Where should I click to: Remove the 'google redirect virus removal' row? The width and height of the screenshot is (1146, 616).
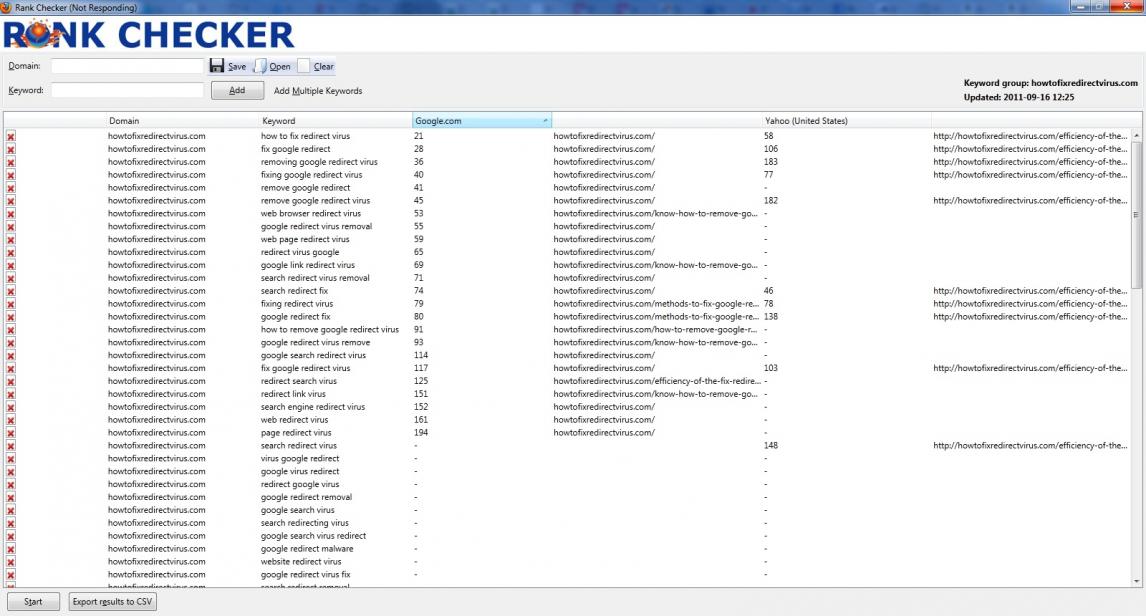coord(11,227)
